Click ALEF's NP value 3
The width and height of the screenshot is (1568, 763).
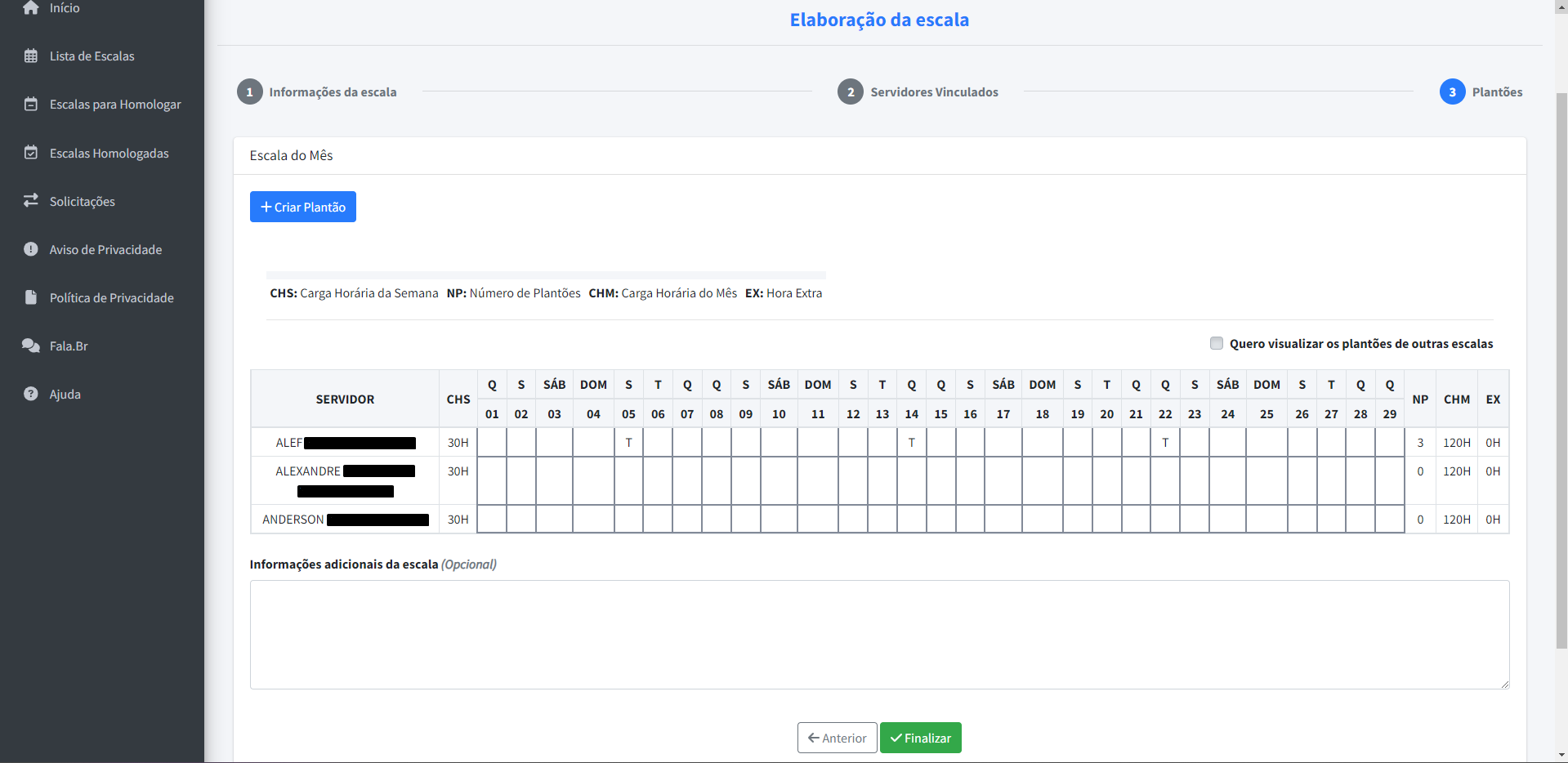(x=1420, y=443)
